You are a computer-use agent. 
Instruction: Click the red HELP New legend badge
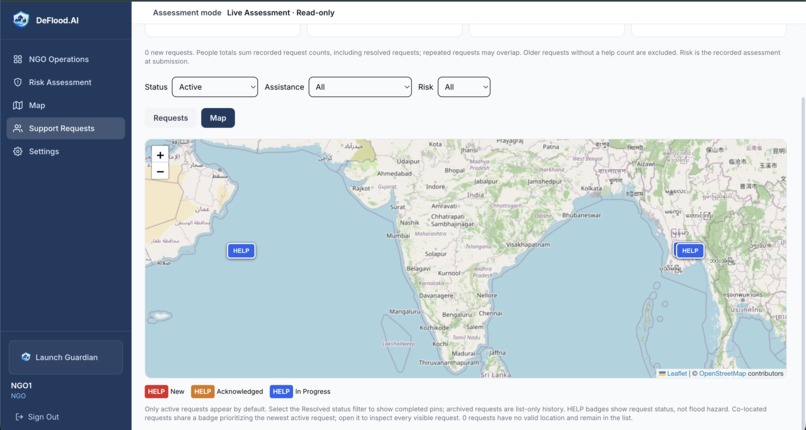tap(156, 391)
